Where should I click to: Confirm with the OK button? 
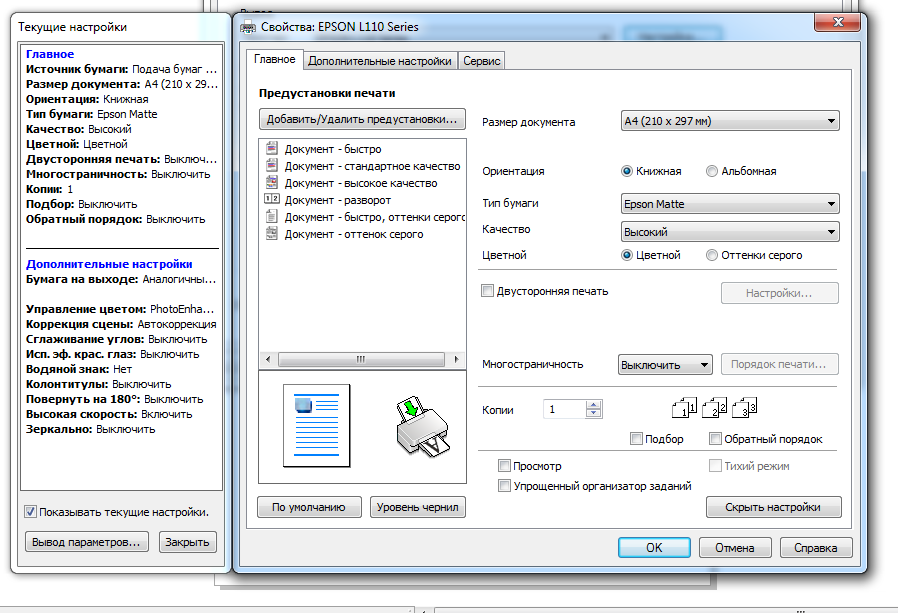[654, 548]
